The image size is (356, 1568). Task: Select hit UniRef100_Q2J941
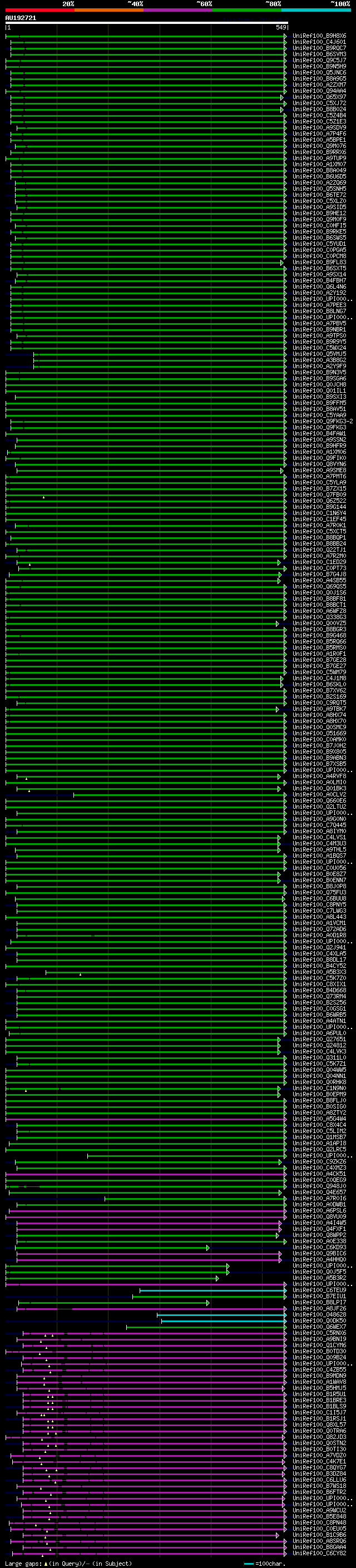pos(319,947)
